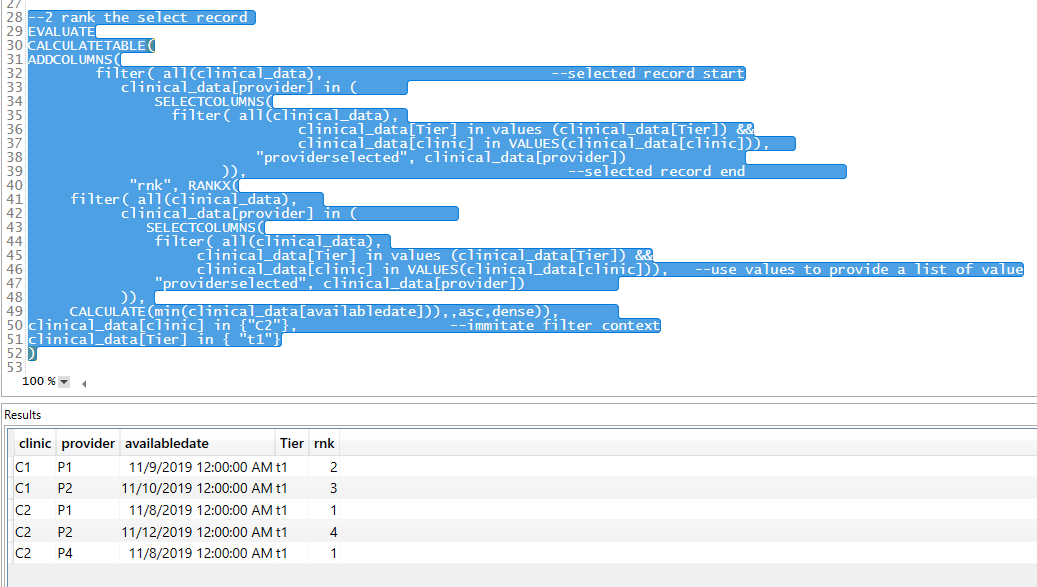Screen dimensions: 1037x587
Task: Click the "t1" value on line 51
Action: pyautogui.click(x=256, y=339)
